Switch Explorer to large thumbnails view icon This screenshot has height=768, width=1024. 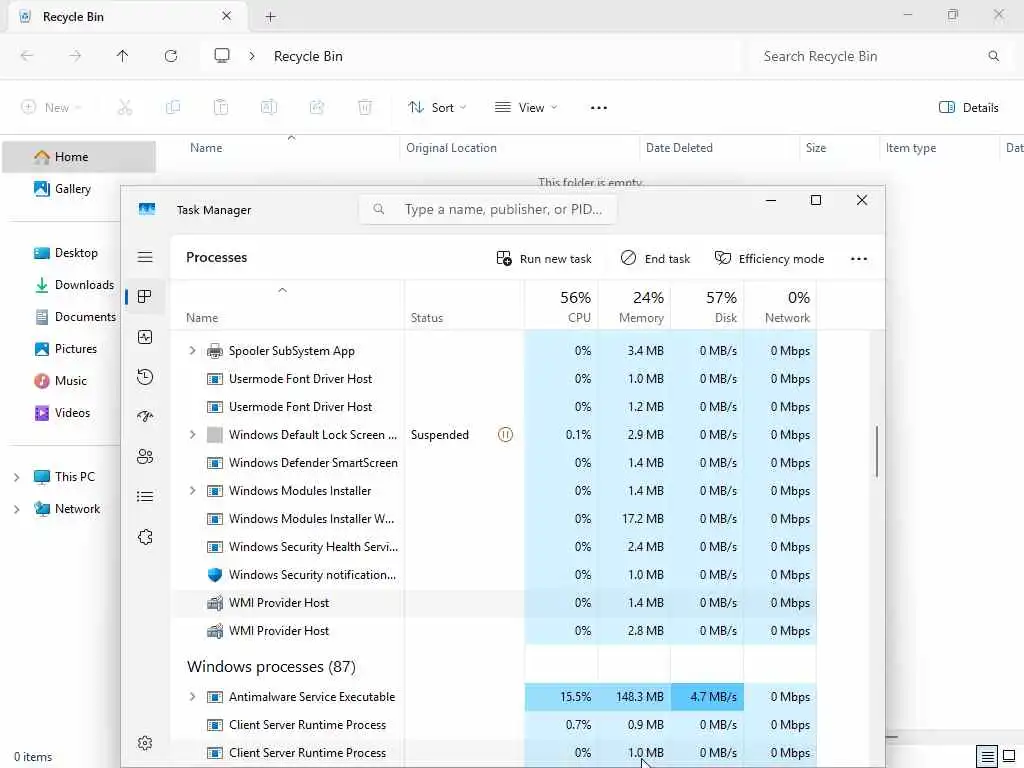(x=1009, y=756)
